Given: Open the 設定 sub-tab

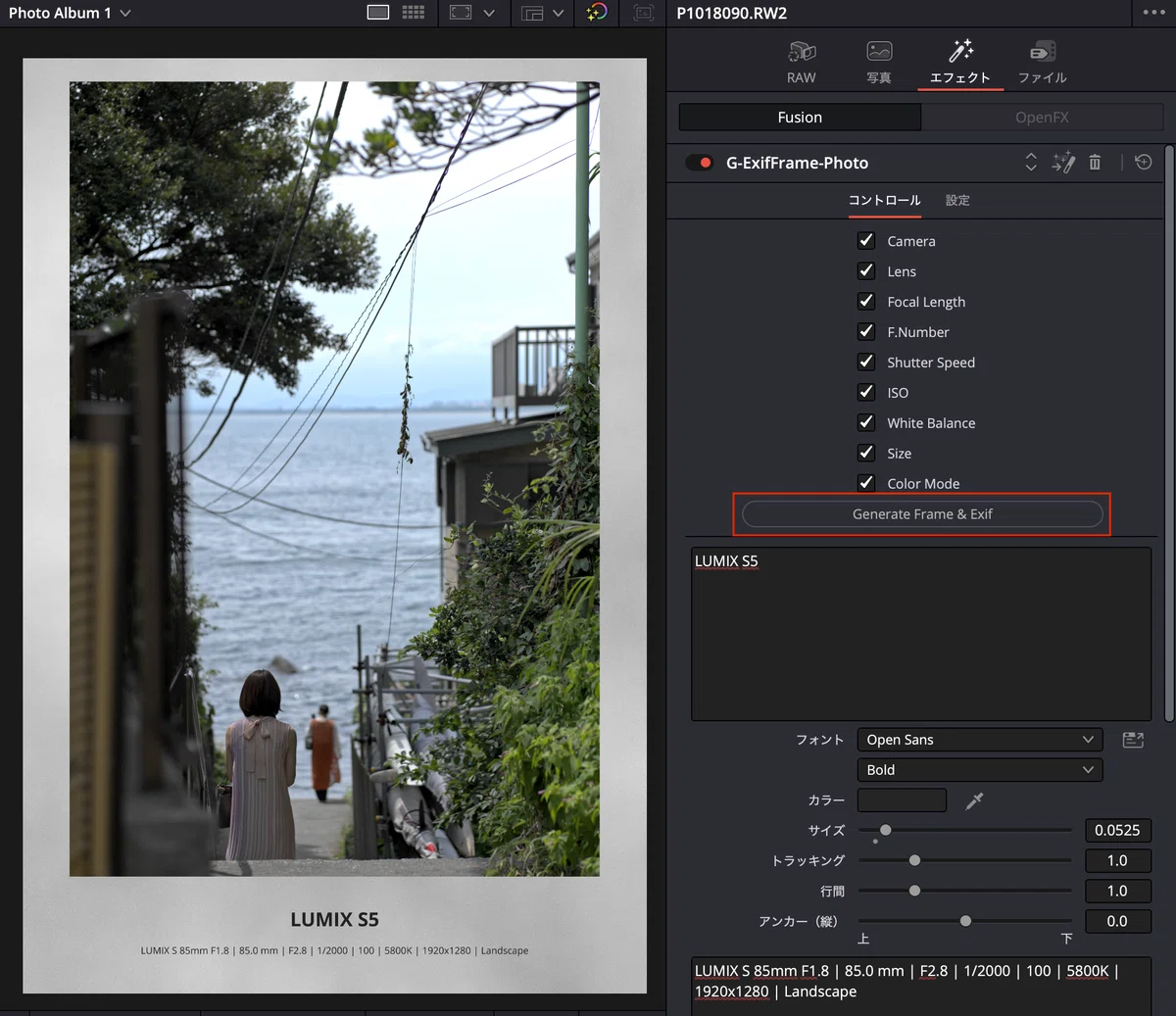Looking at the screenshot, I should point(957,200).
